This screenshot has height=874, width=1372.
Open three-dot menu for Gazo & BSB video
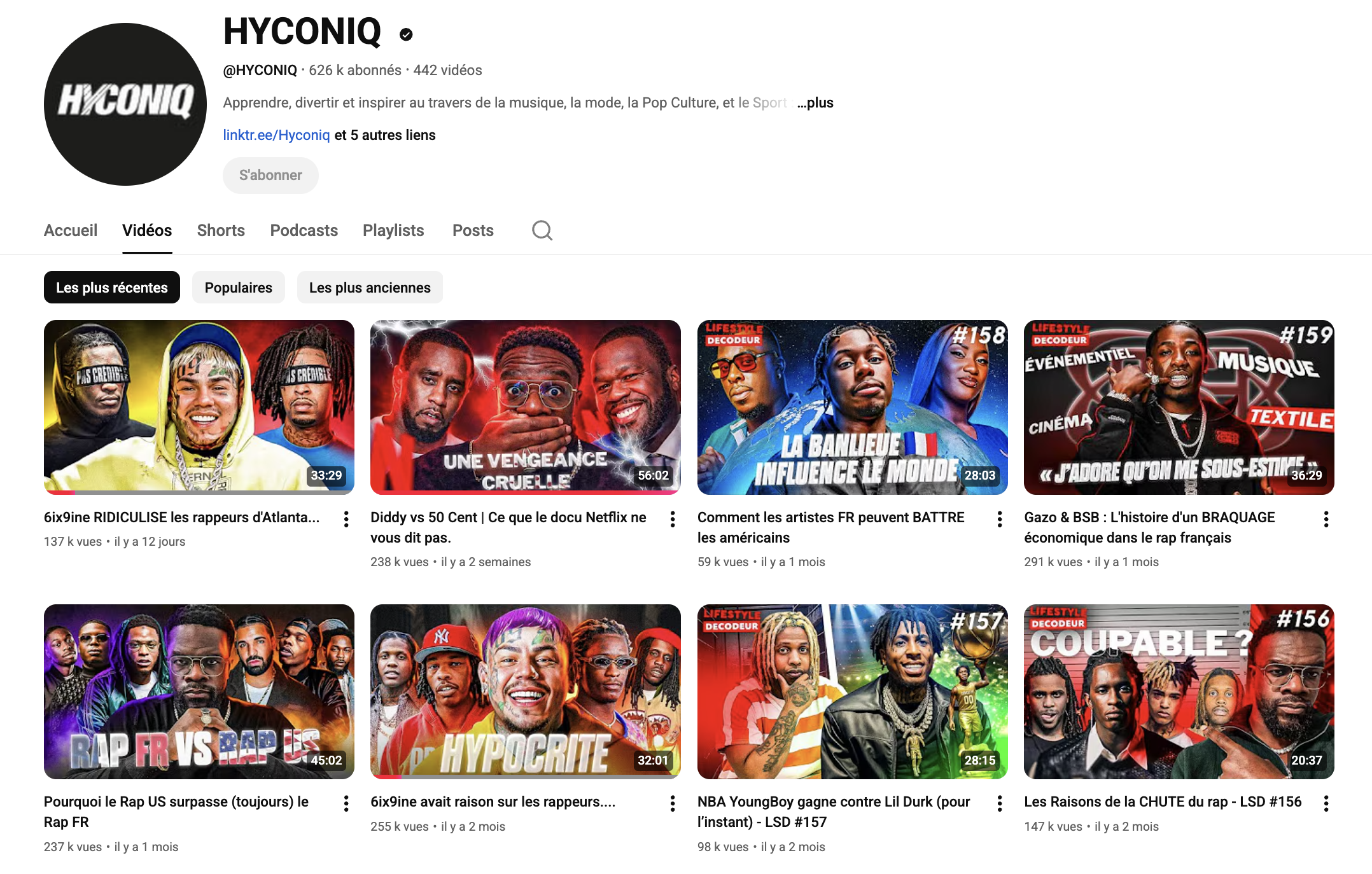pyautogui.click(x=1326, y=519)
